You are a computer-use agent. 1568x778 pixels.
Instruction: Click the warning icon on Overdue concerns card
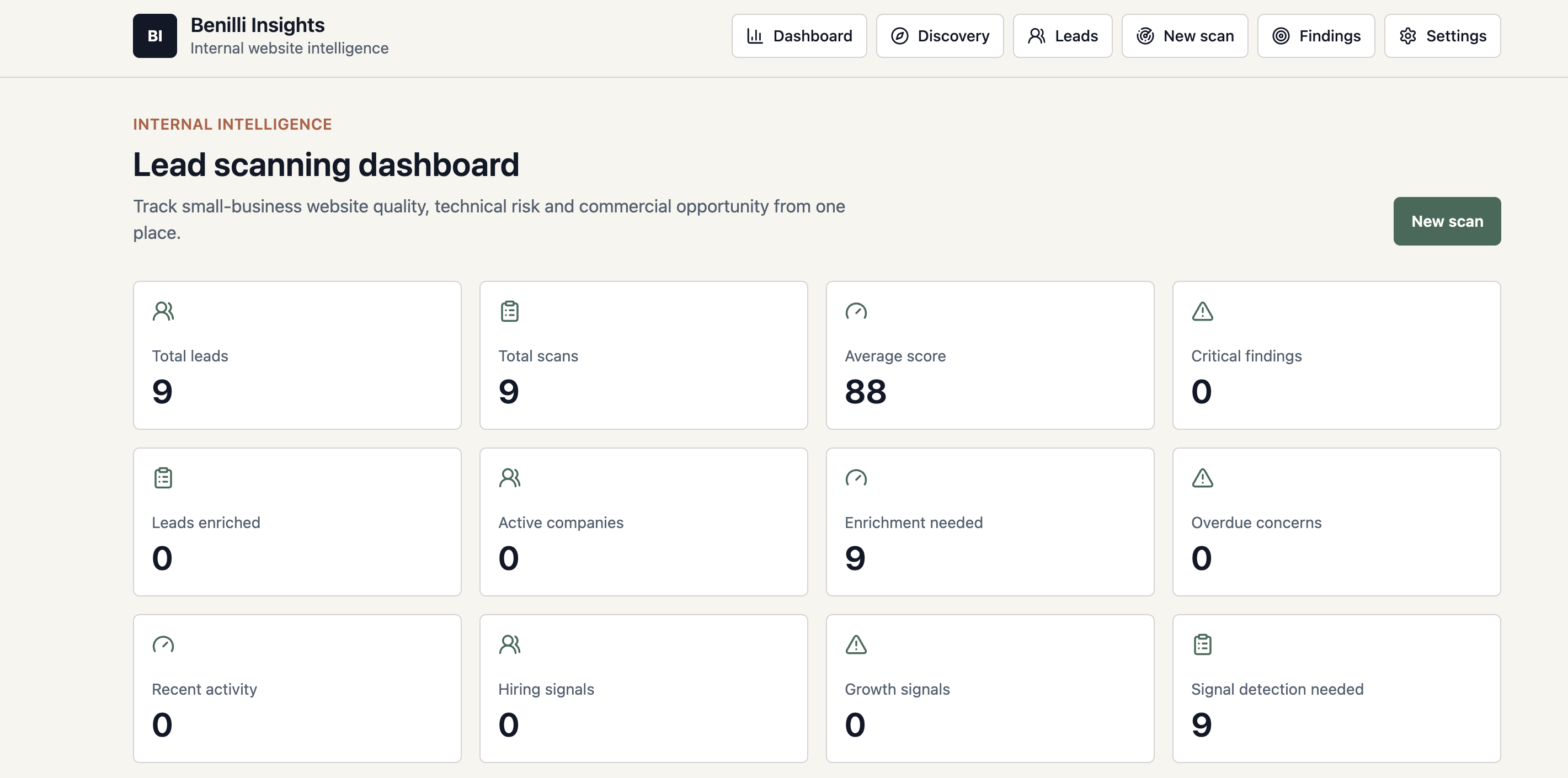coord(1202,478)
